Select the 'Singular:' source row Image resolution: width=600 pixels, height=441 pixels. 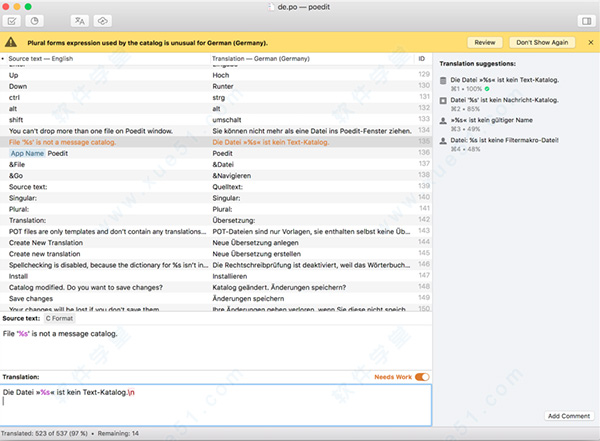point(216,198)
